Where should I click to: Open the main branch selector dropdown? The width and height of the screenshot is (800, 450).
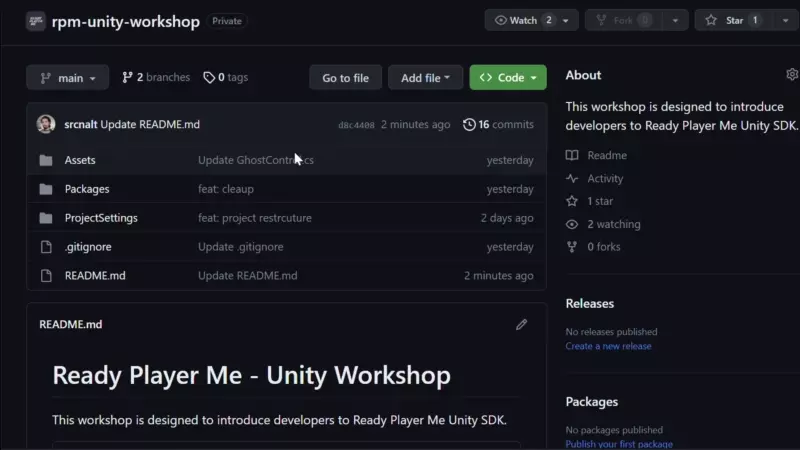[x=67, y=78]
